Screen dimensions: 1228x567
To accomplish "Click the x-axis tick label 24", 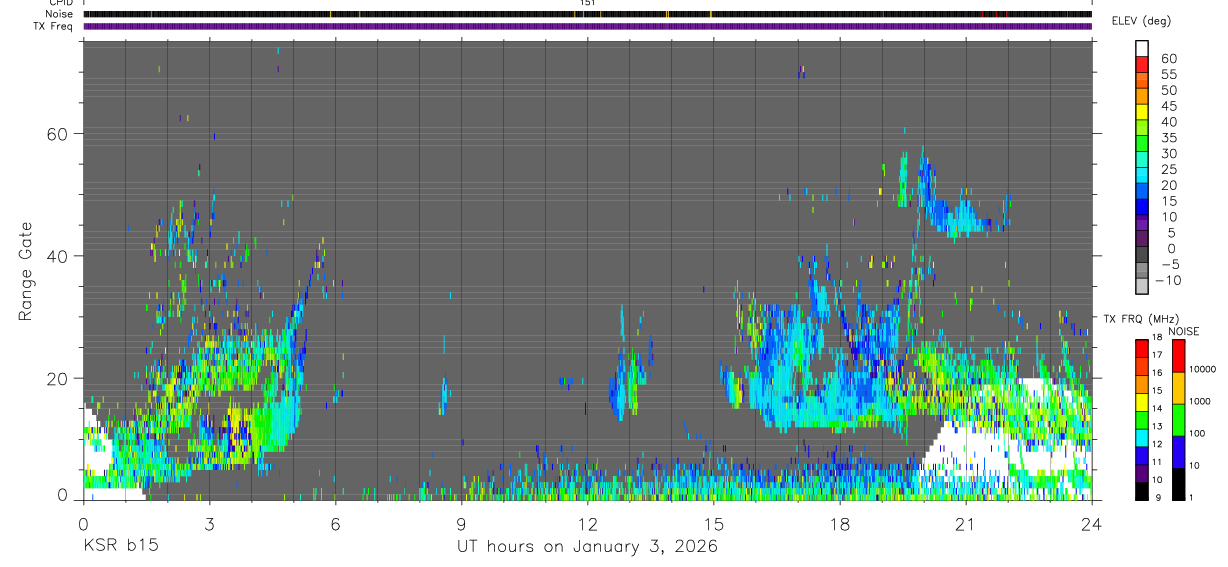I will (x=1091, y=524).
